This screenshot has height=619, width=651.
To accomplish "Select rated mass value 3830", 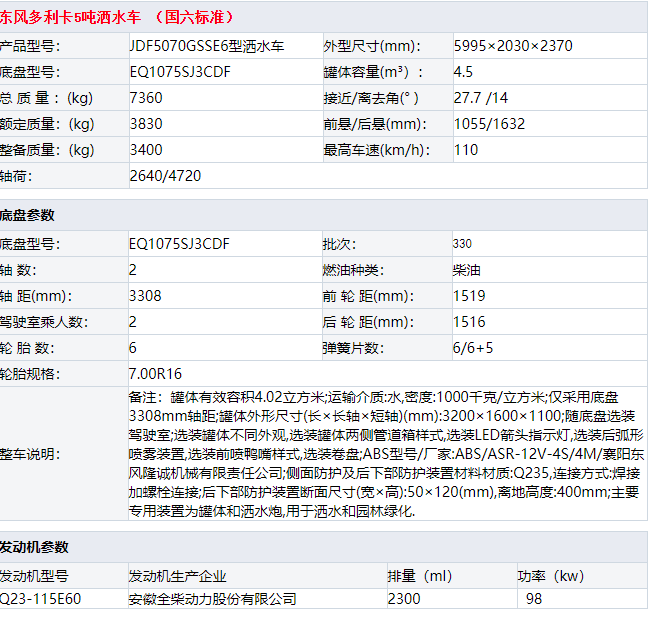I will [146, 124].
